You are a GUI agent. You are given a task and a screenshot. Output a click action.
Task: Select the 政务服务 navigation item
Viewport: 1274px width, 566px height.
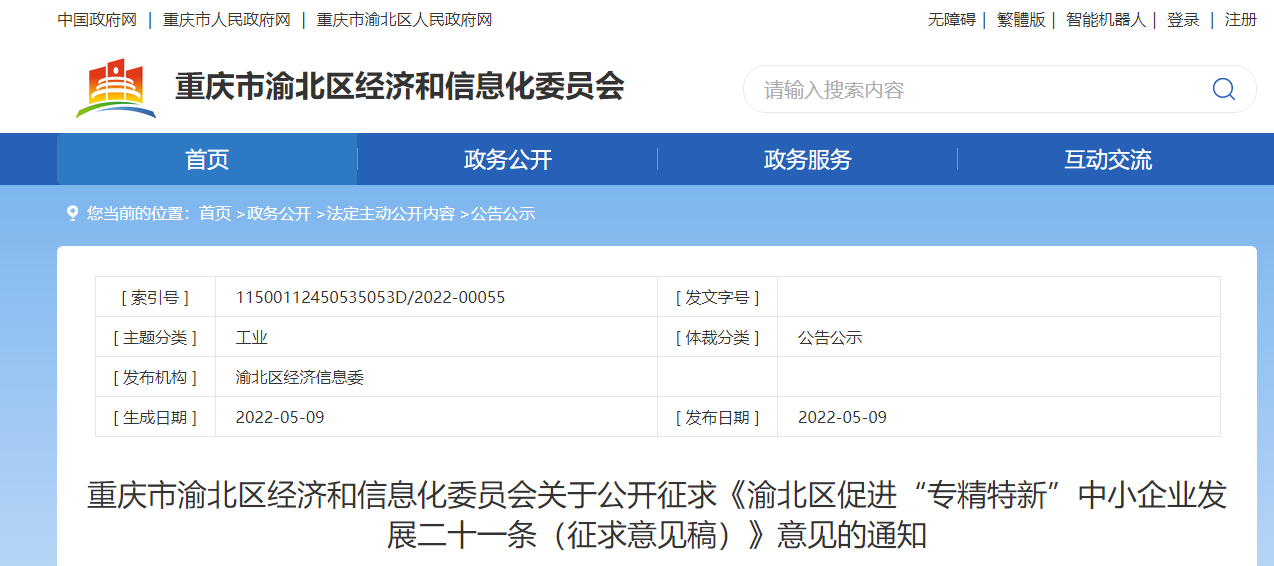pos(807,159)
